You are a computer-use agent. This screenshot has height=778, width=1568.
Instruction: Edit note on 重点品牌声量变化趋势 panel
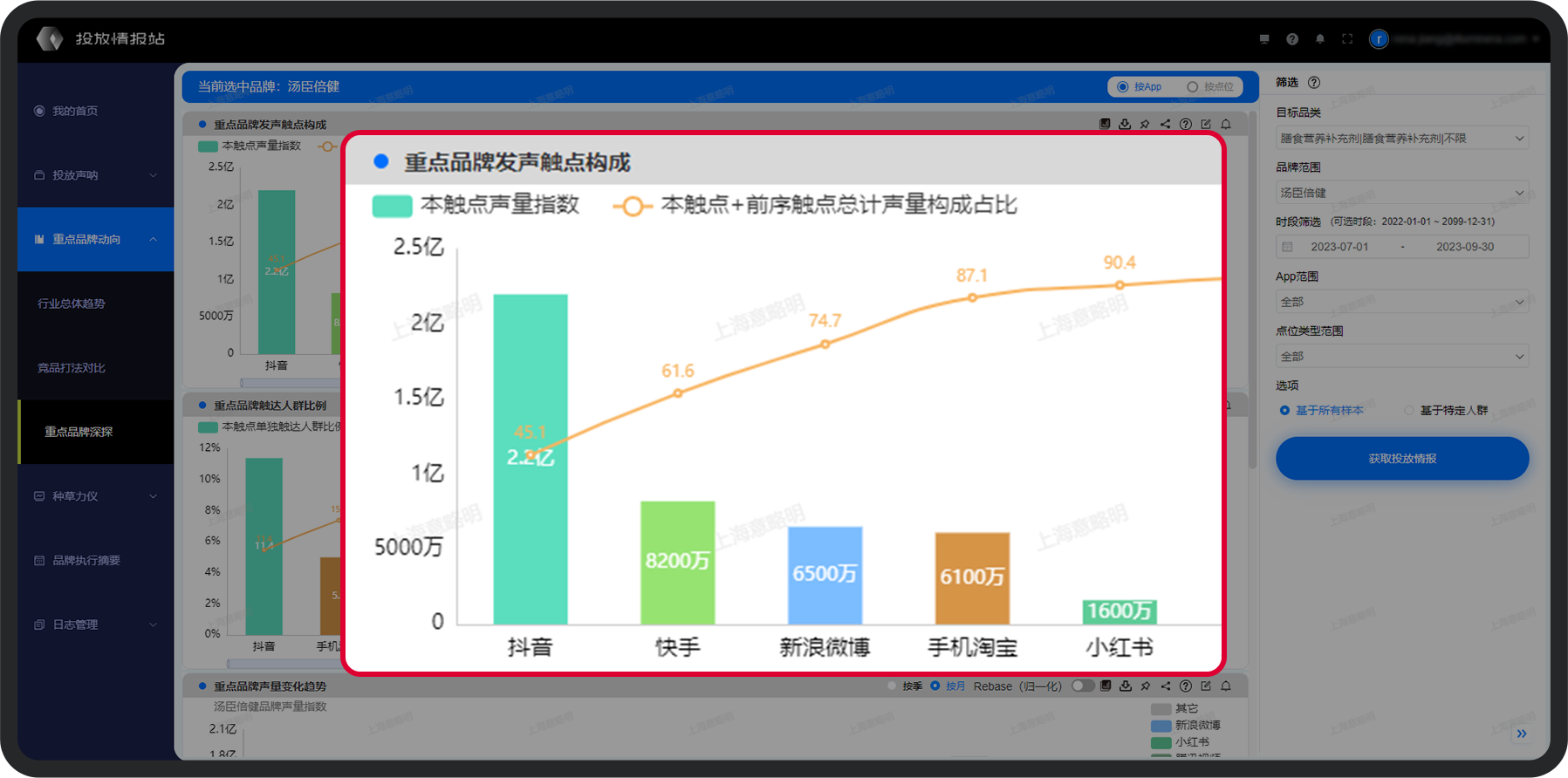tap(1206, 686)
